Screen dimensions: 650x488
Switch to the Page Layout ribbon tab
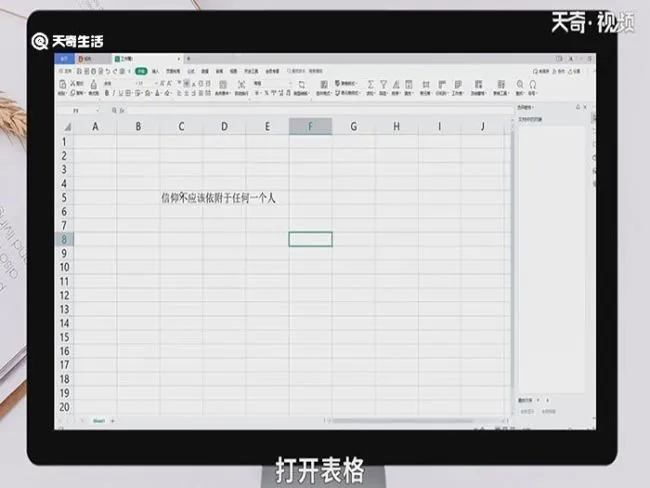click(x=173, y=71)
